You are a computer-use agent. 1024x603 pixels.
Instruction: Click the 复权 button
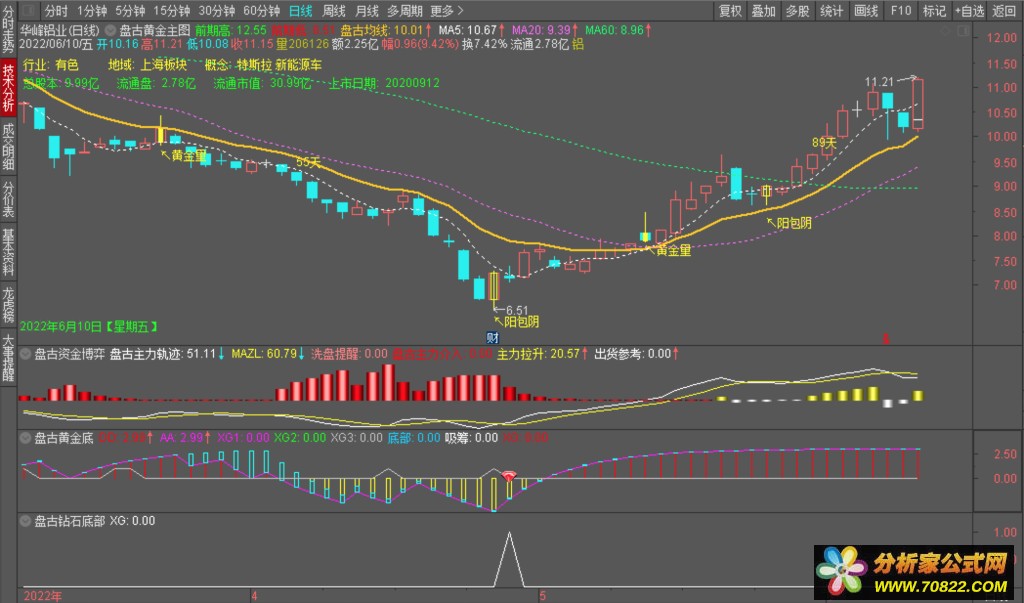click(x=730, y=10)
